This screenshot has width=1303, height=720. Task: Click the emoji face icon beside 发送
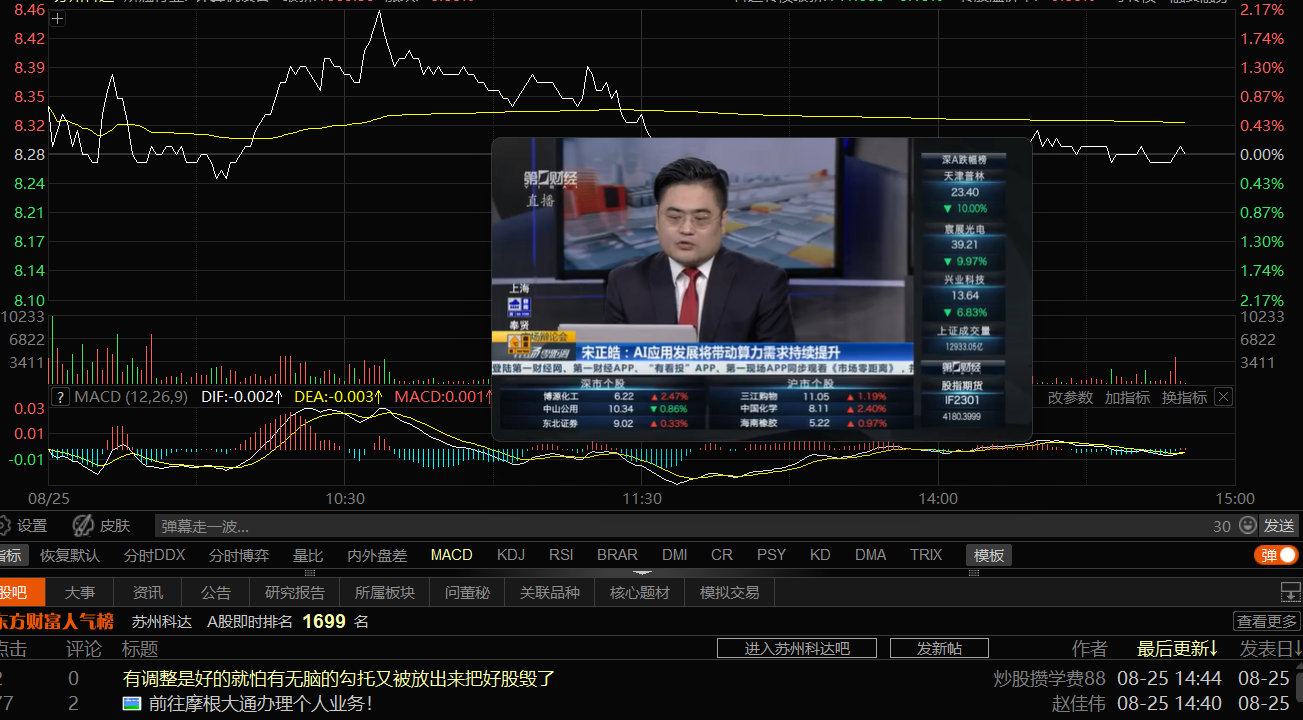pos(1247,525)
